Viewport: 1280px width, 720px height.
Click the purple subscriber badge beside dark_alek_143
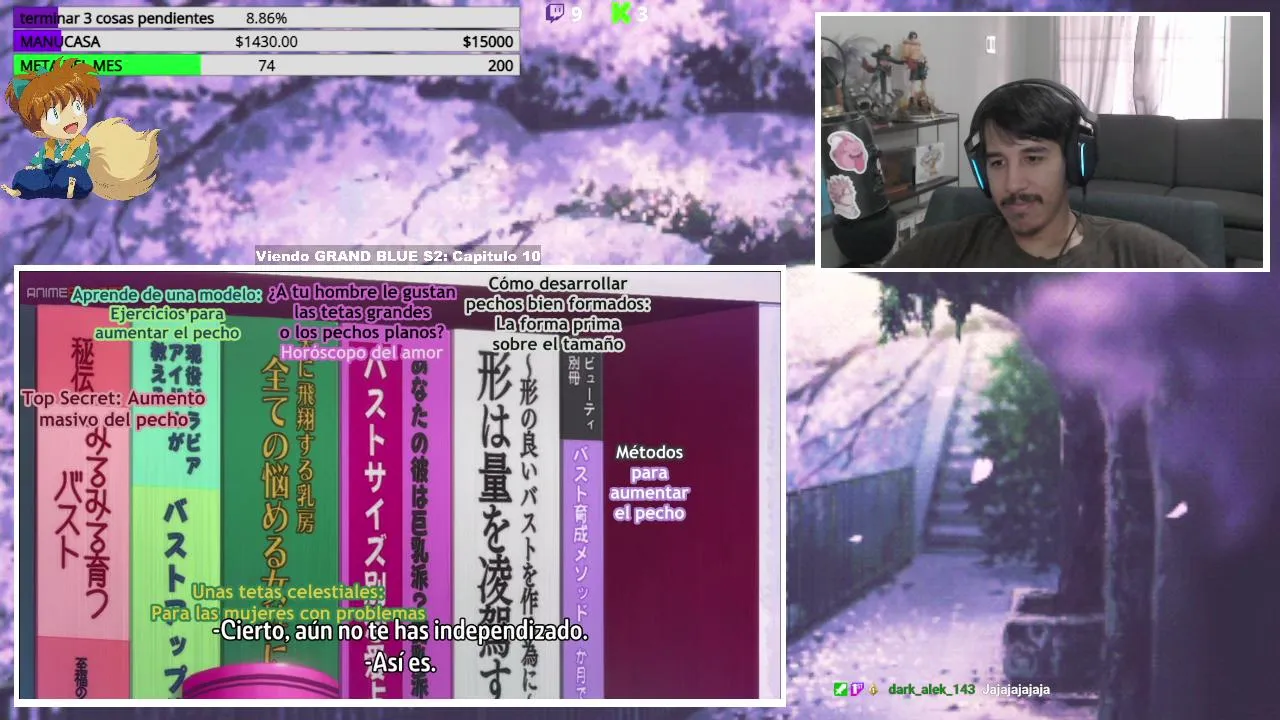(856, 689)
